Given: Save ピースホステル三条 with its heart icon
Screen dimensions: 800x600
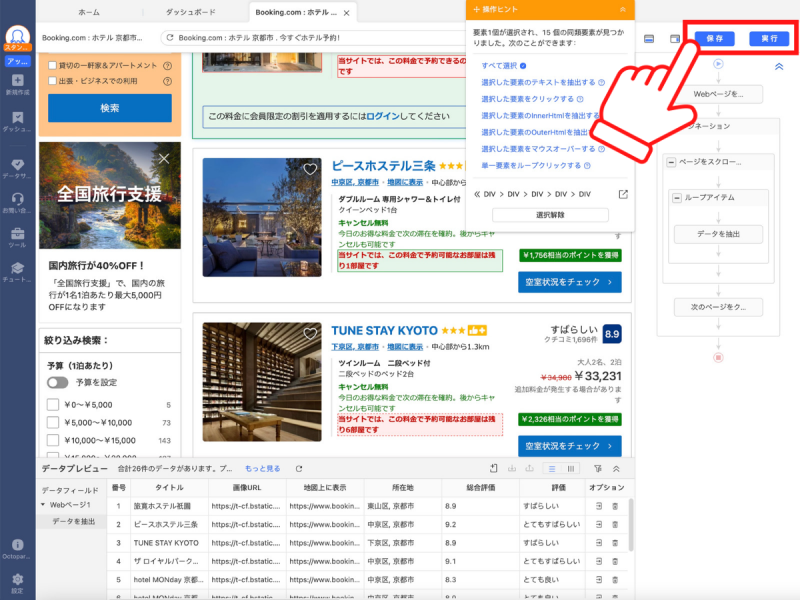Looking at the screenshot, I should [310, 169].
